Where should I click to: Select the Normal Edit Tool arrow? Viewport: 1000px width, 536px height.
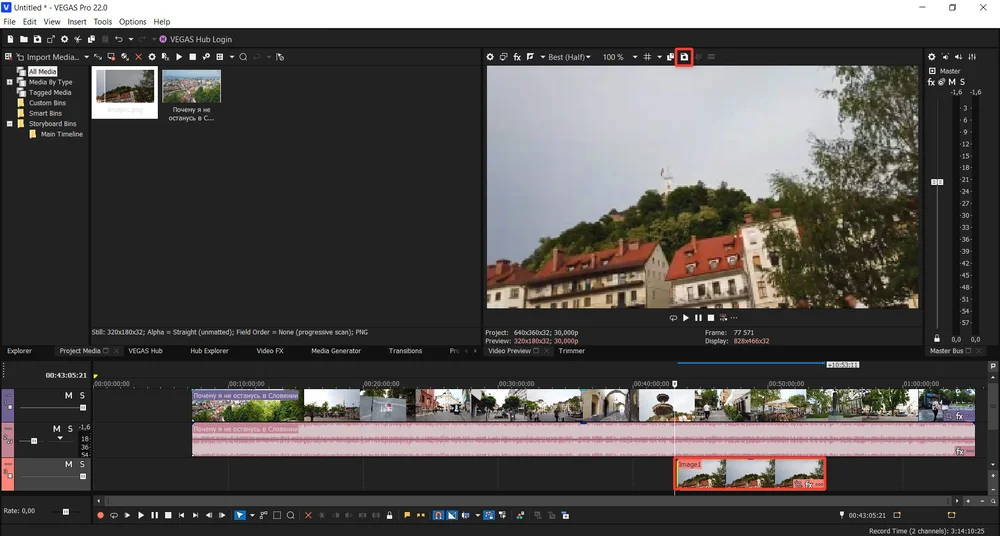tap(239, 515)
